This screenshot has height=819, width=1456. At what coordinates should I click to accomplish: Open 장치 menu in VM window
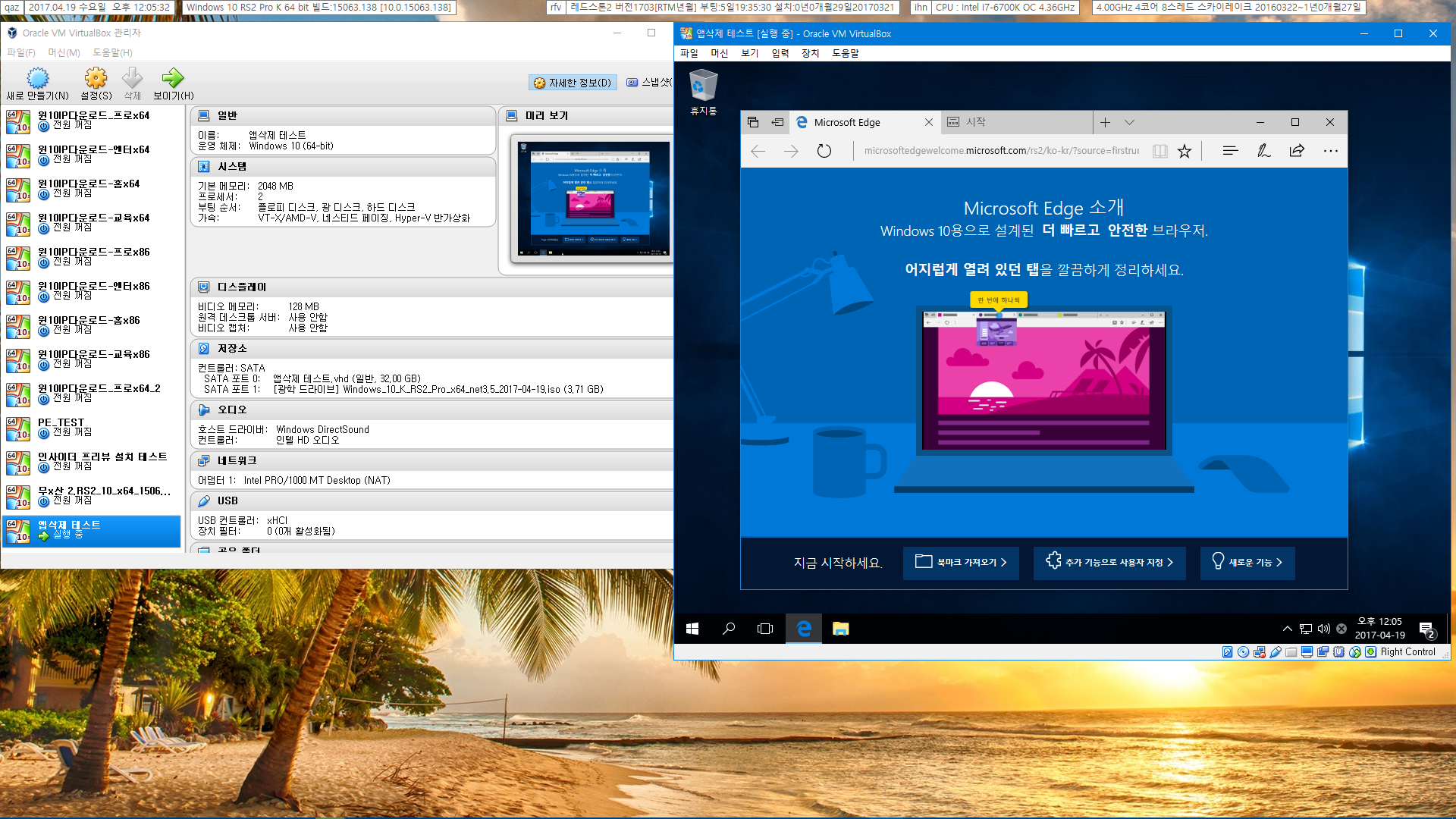pos(810,53)
